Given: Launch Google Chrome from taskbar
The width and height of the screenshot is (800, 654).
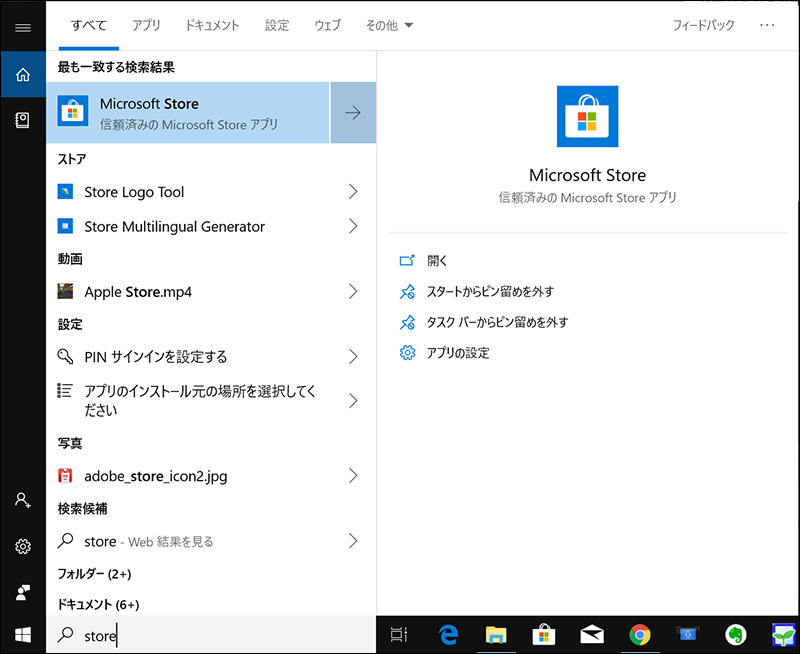Looking at the screenshot, I should coord(640,635).
